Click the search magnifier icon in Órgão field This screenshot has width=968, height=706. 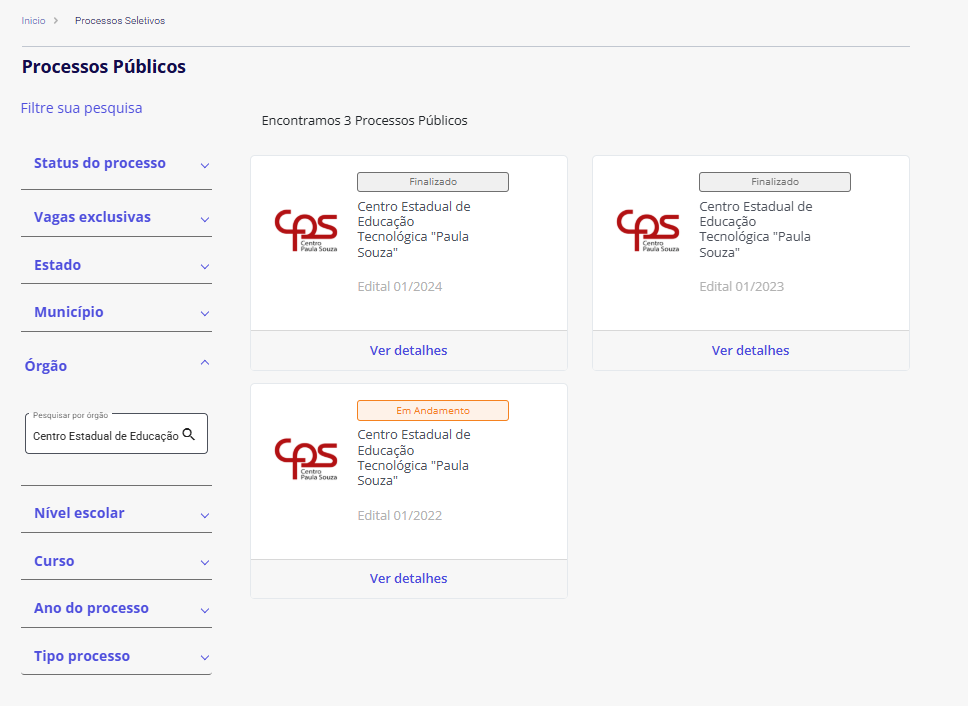pos(188,435)
